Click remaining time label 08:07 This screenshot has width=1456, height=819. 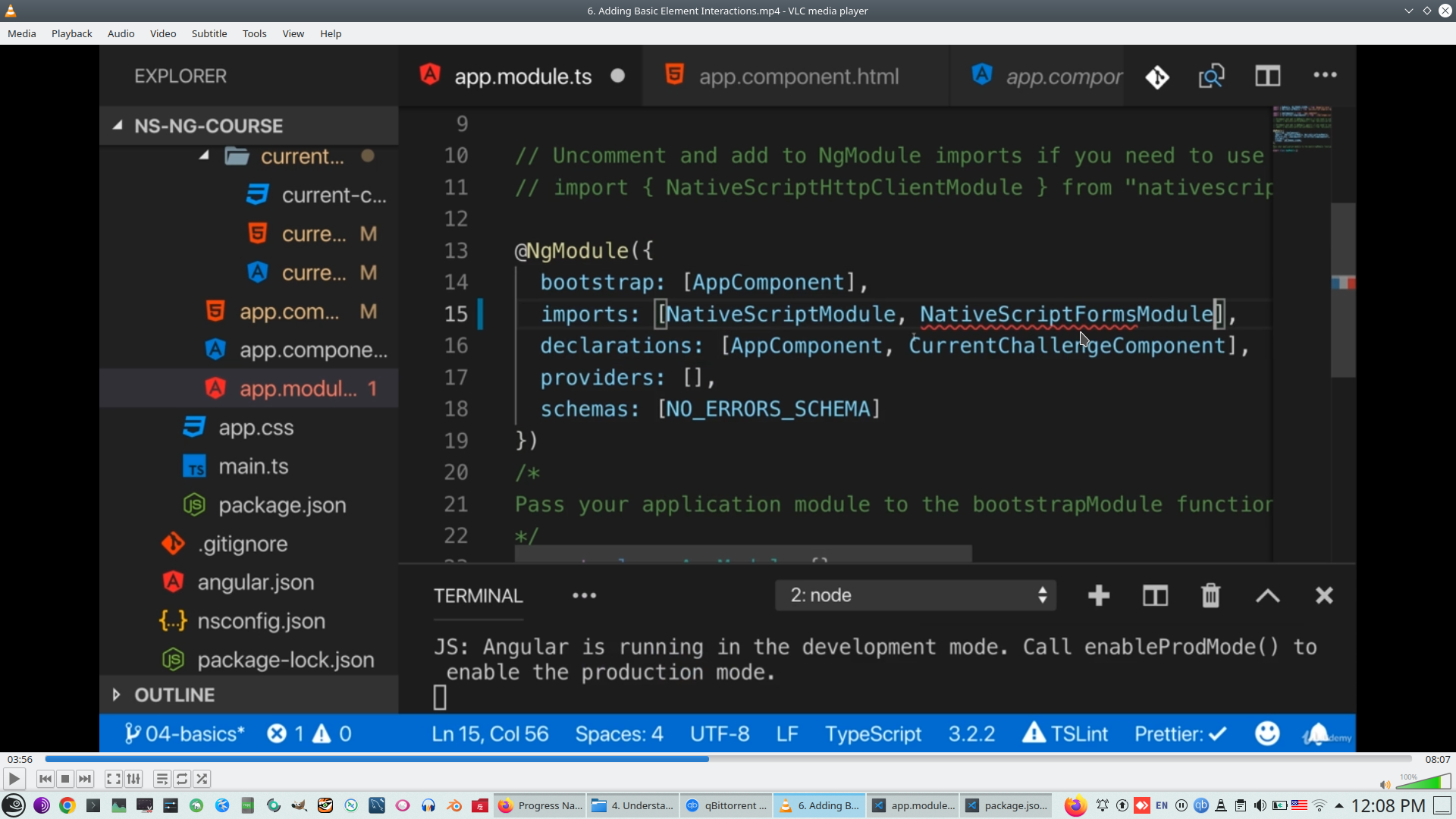(x=1437, y=759)
